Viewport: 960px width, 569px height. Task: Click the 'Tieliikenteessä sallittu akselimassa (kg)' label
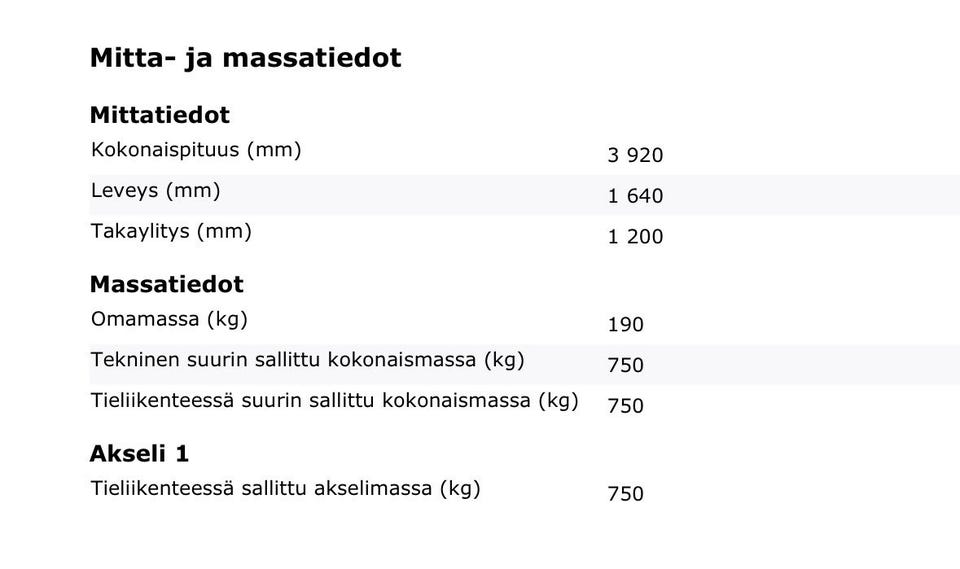[x=285, y=489]
